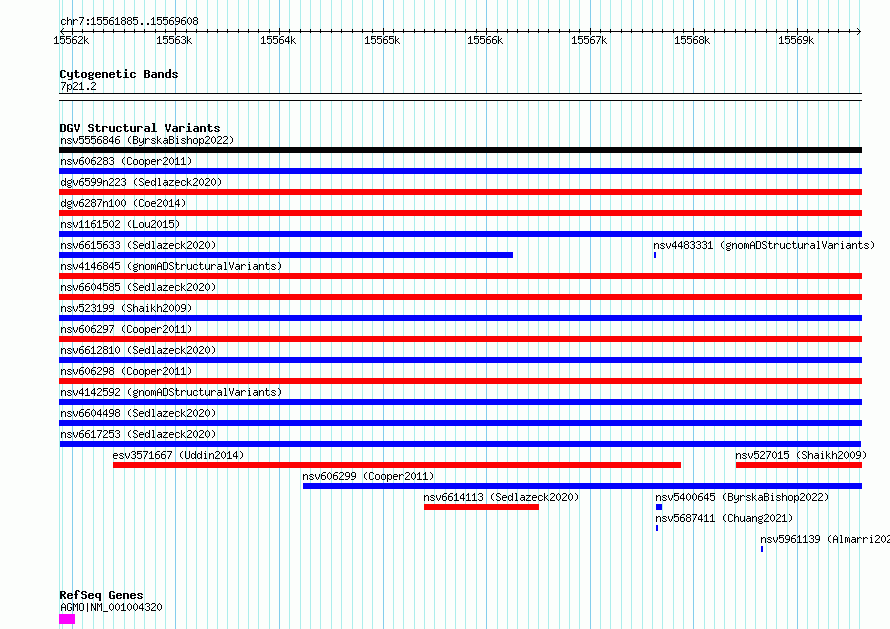Select the nsv5961139 Almarri variant marker
This screenshot has width=890, height=629.
pyautogui.click(x=762, y=549)
